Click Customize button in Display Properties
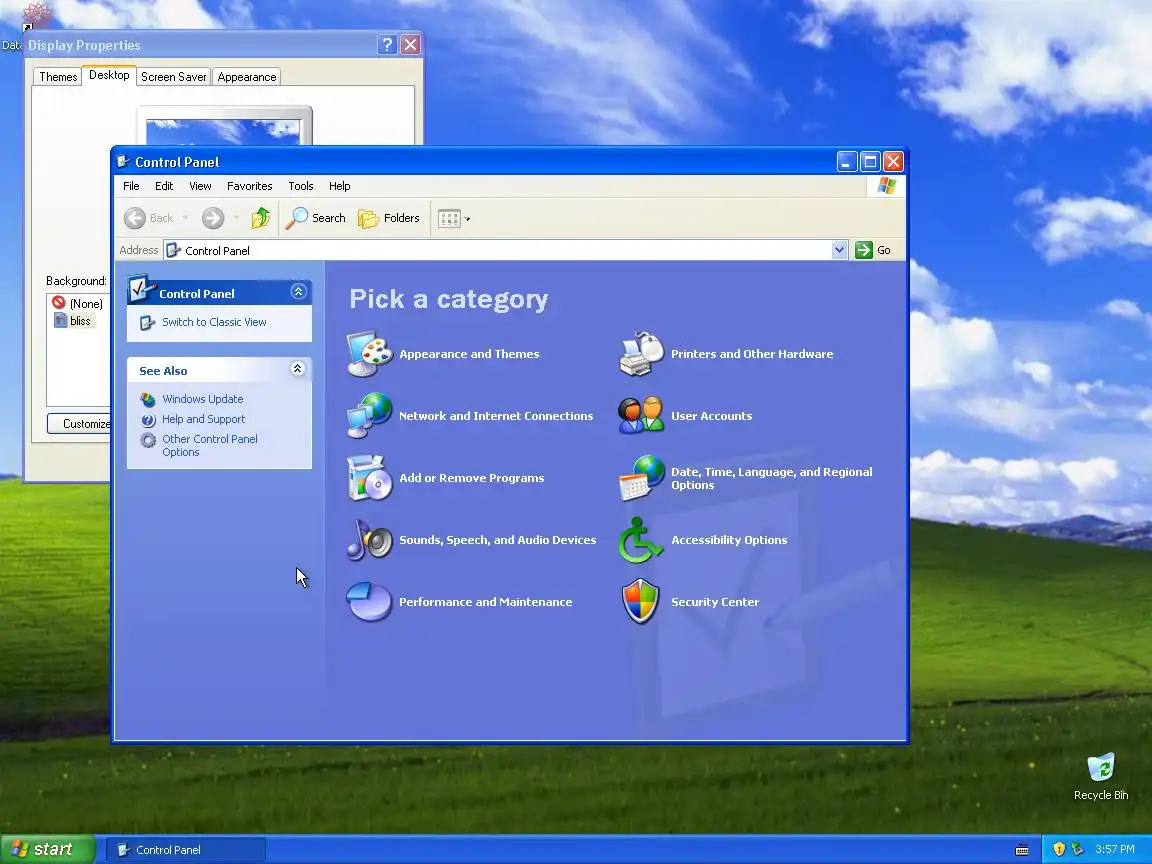This screenshot has height=864, width=1152. point(79,424)
